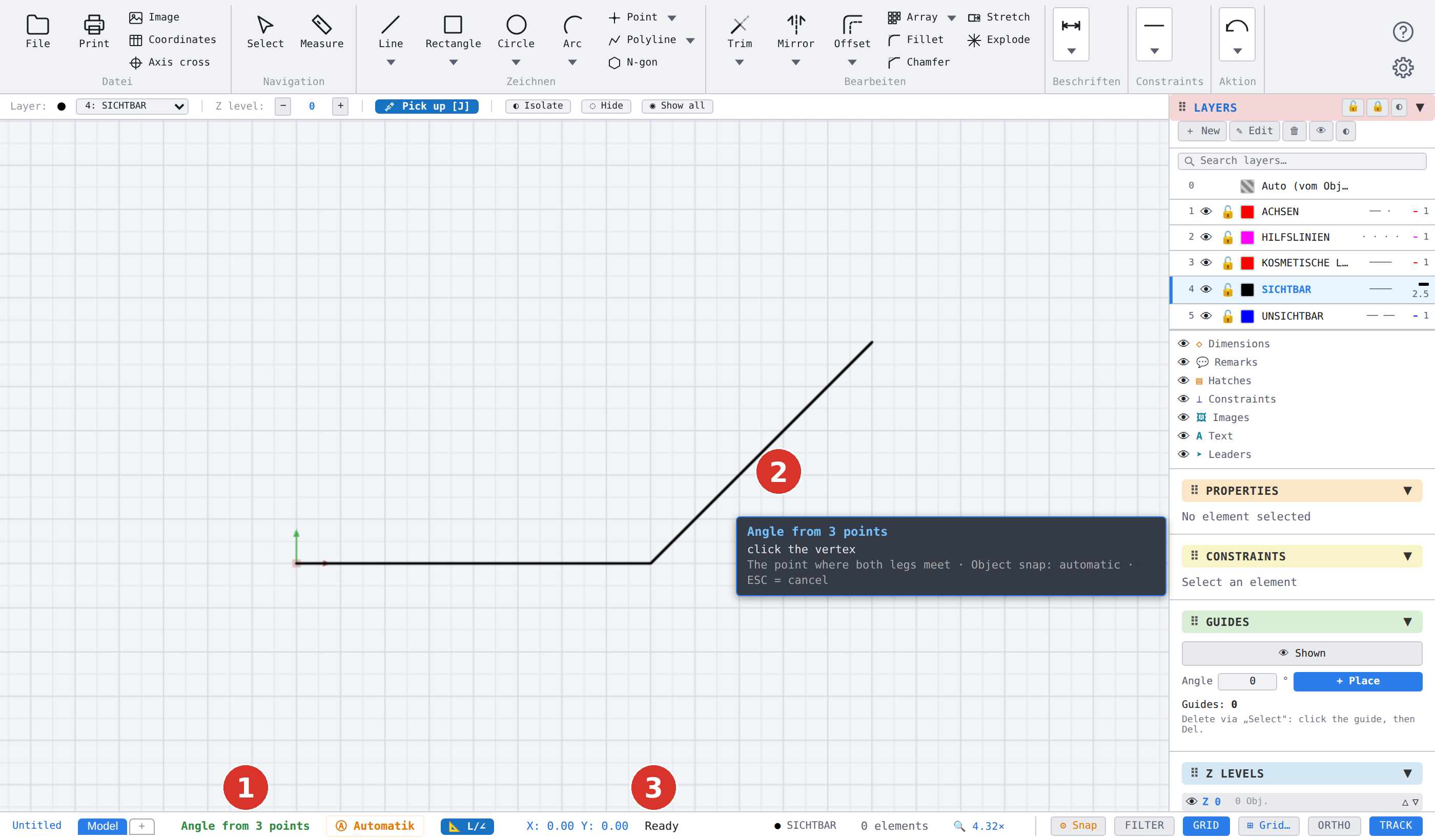Screen dimensions: 1435x840
Task: Select the N-gon tool
Action: pyautogui.click(x=632, y=62)
